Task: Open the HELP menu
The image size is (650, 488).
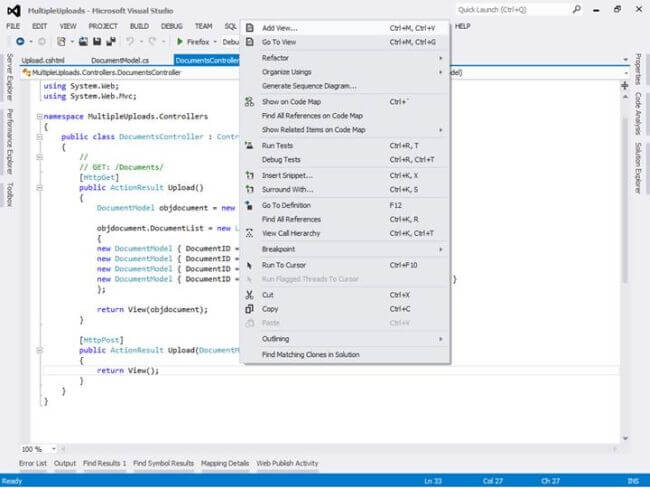Action: 463,26
